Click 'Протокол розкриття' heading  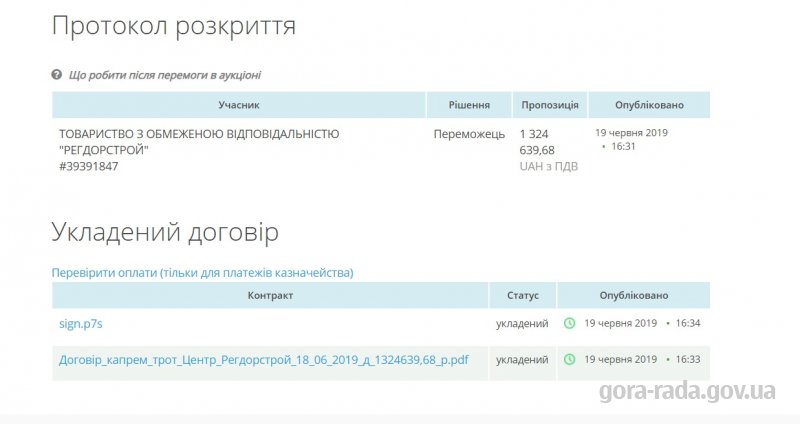coord(174,26)
